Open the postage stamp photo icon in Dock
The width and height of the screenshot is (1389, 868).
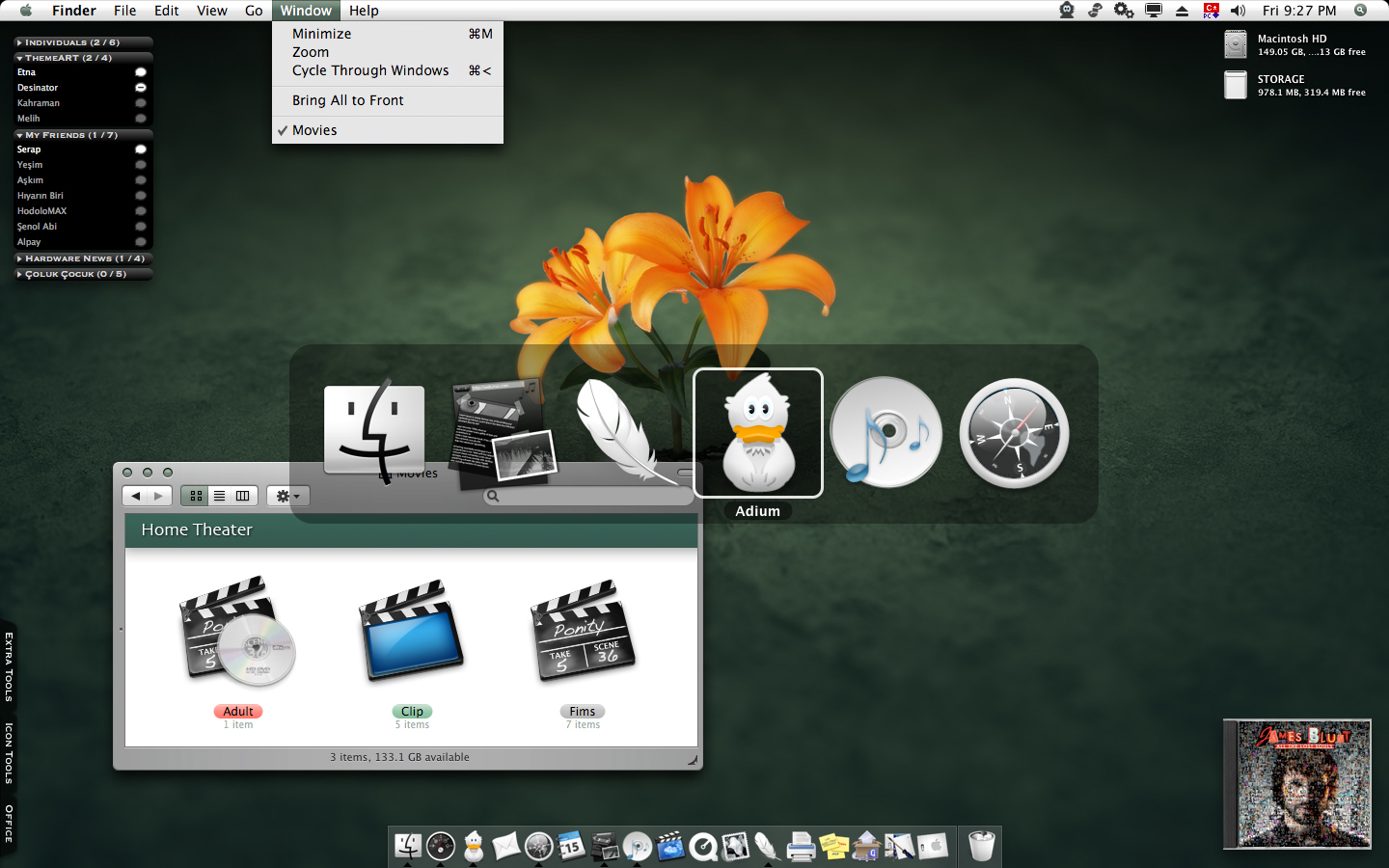735,846
